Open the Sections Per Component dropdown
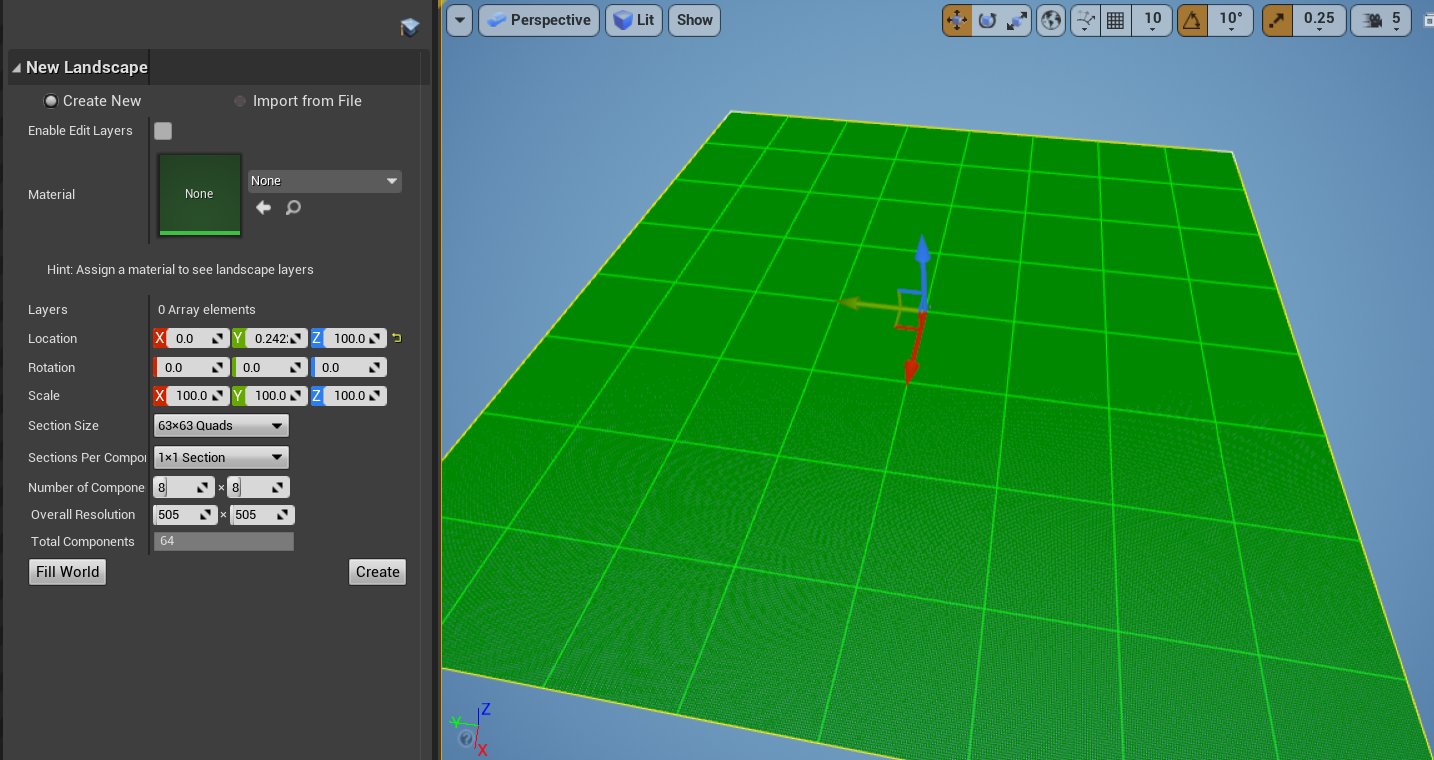Viewport: 1434px width, 760px height. pyautogui.click(x=221, y=458)
